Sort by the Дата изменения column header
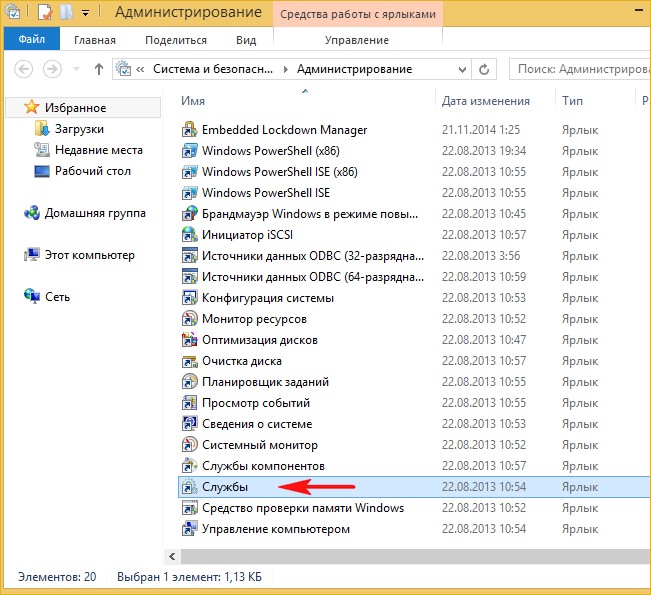The image size is (651, 595). pos(486,101)
